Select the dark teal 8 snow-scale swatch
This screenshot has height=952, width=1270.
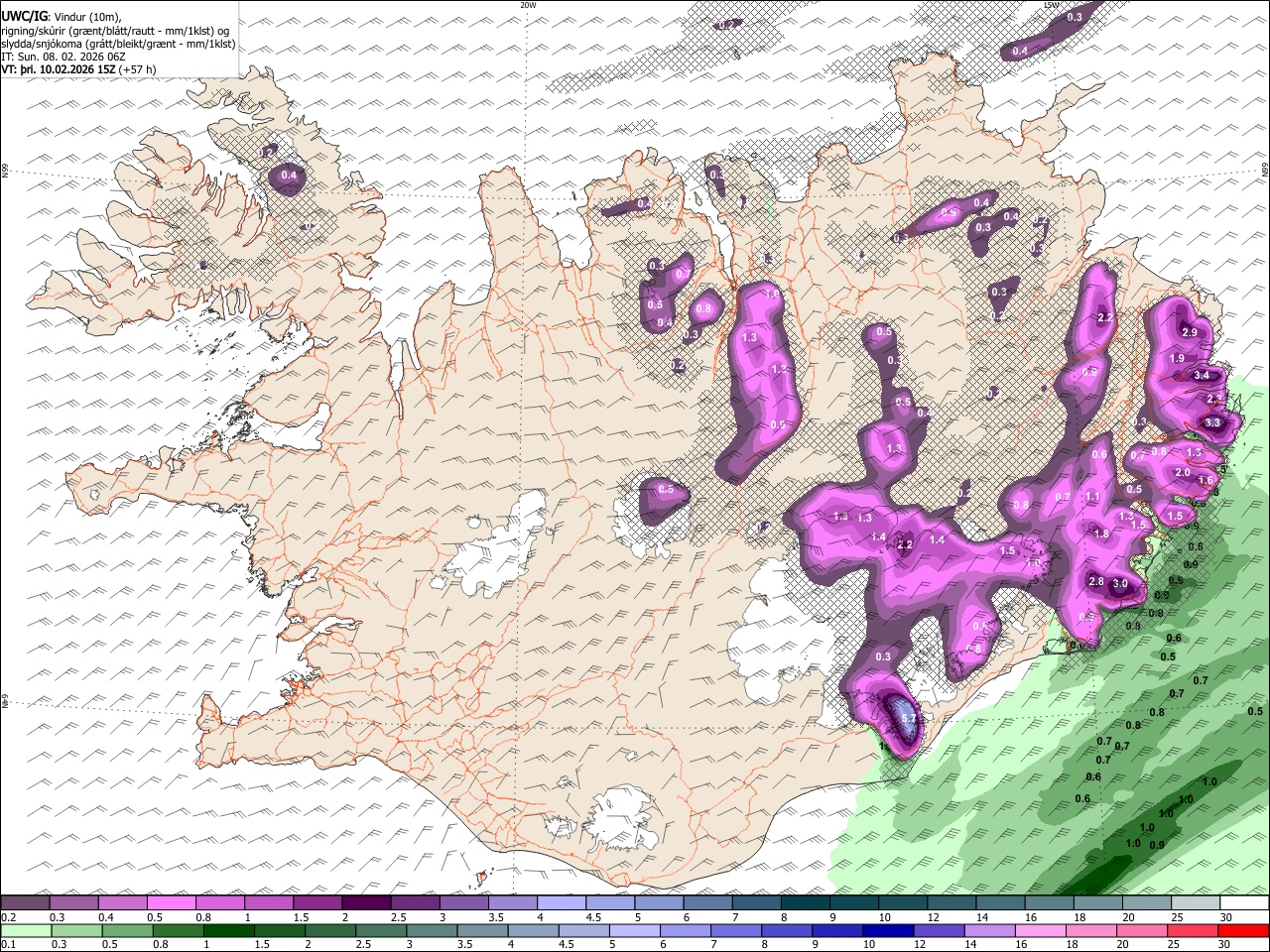pyautogui.click(x=805, y=903)
